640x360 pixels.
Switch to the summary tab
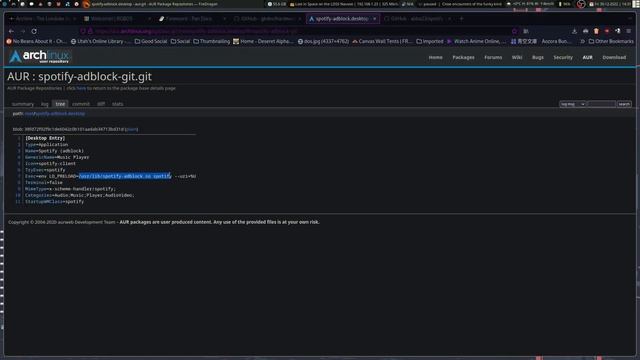pos(23,104)
